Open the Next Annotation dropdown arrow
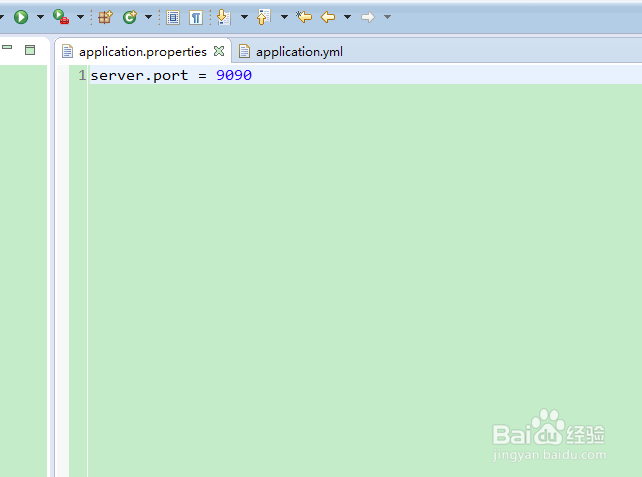The height and width of the screenshot is (477, 642). coord(244,17)
